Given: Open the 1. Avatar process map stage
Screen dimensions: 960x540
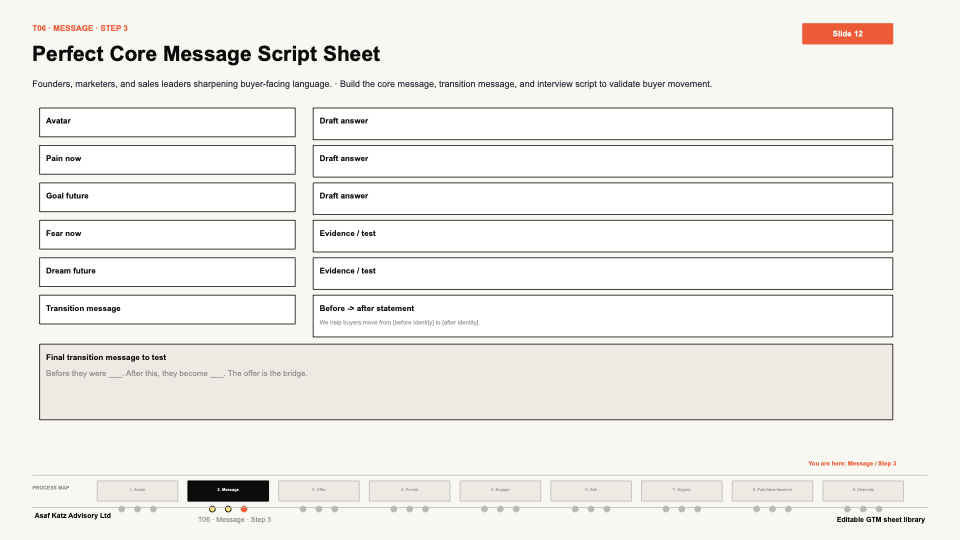Looking at the screenshot, I should pyautogui.click(x=137, y=490).
